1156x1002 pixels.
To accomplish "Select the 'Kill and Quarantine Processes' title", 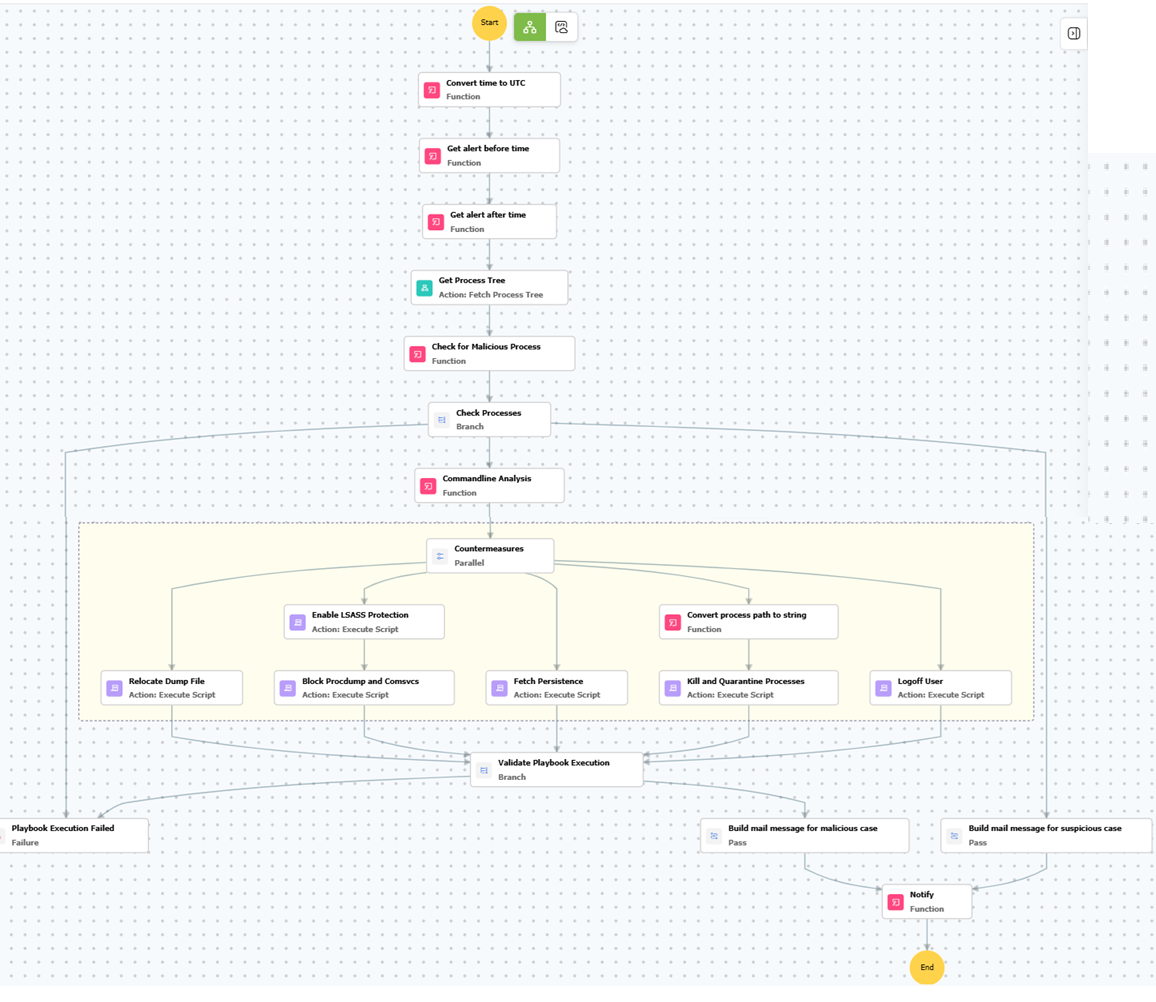I will [x=745, y=681].
